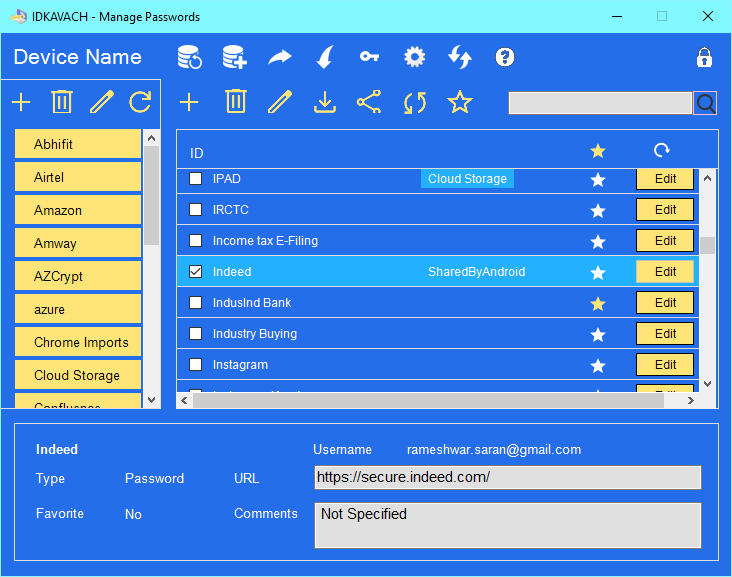Add a new group with plus icon
Image resolution: width=732 pixels, height=577 pixels.
(21, 102)
